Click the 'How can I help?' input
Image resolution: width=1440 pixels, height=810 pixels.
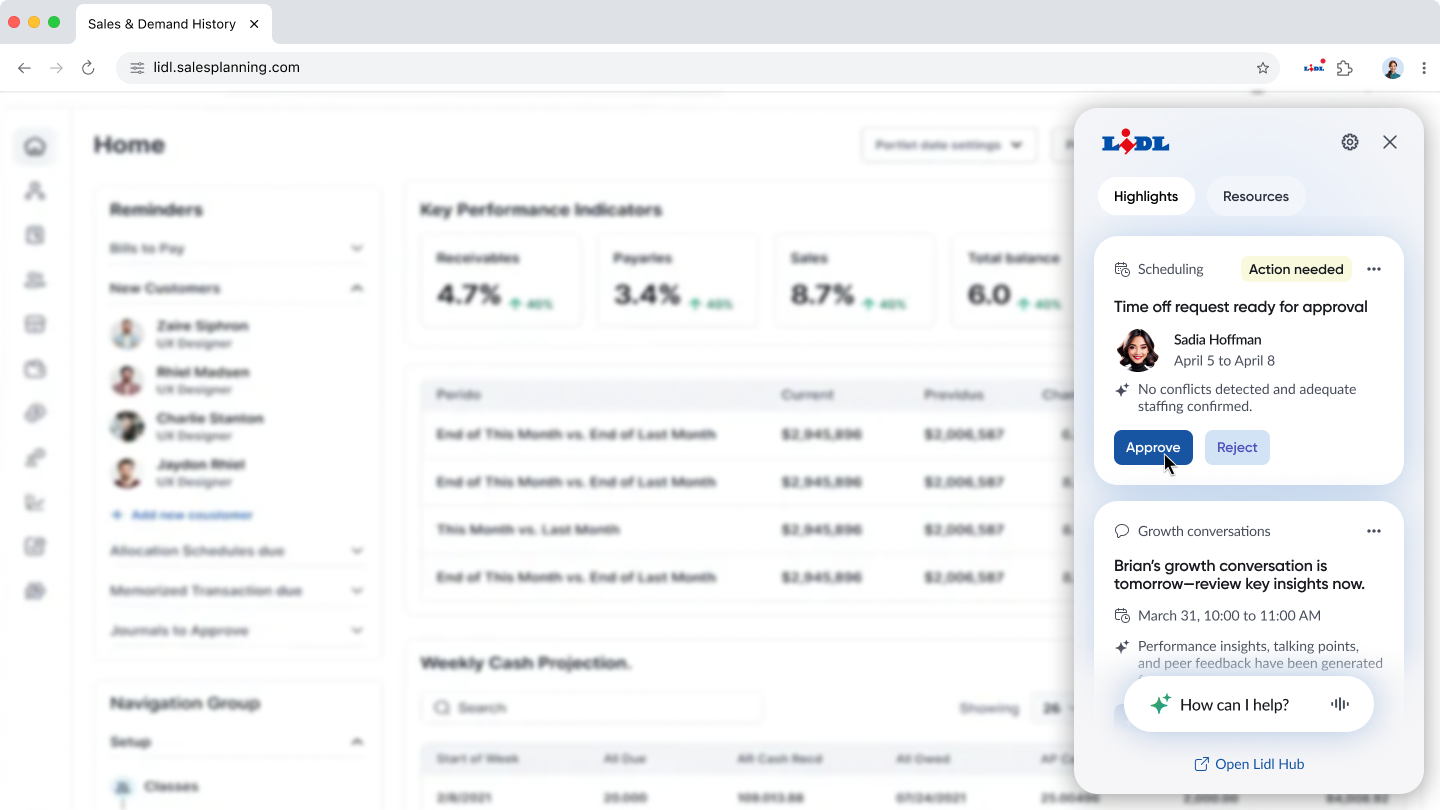1234,705
